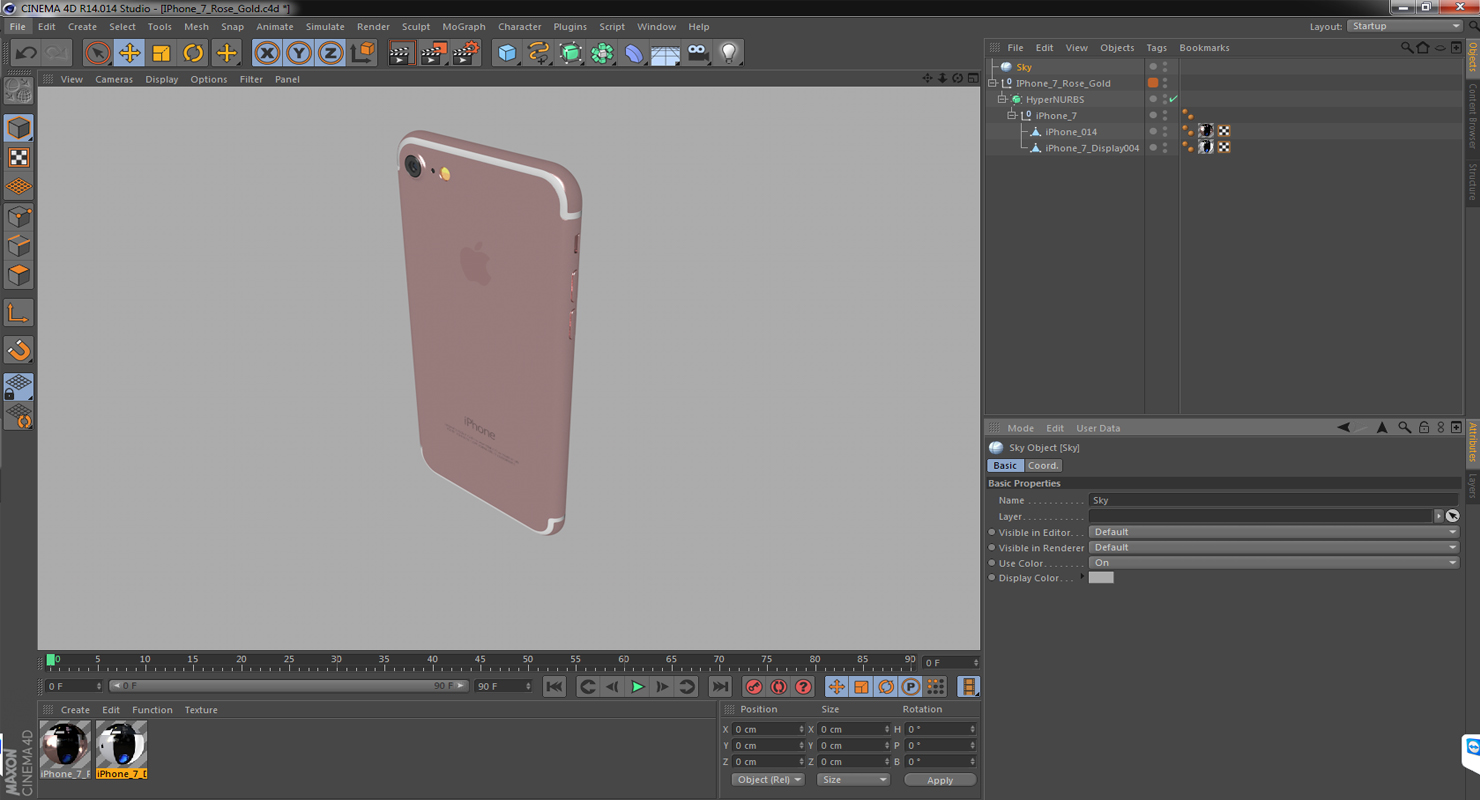Add a Cube primitive object
1480x800 pixels.
pyautogui.click(x=507, y=53)
